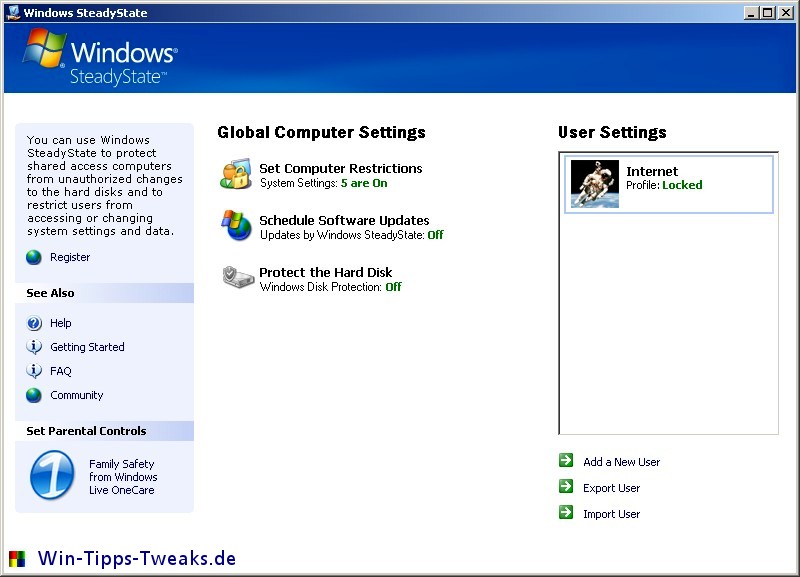Click Updates by Windows SteadyState: Off status

tap(352, 235)
